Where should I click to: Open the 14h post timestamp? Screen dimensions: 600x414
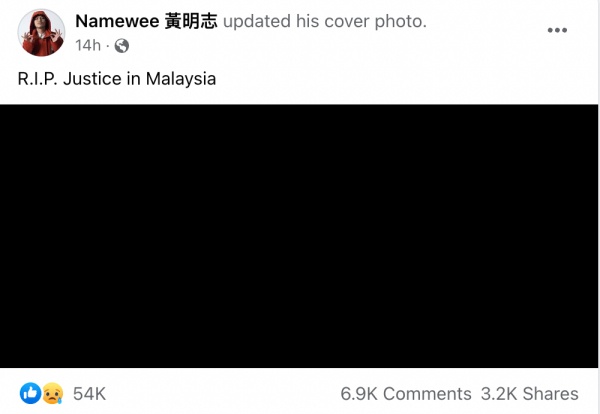click(88, 46)
